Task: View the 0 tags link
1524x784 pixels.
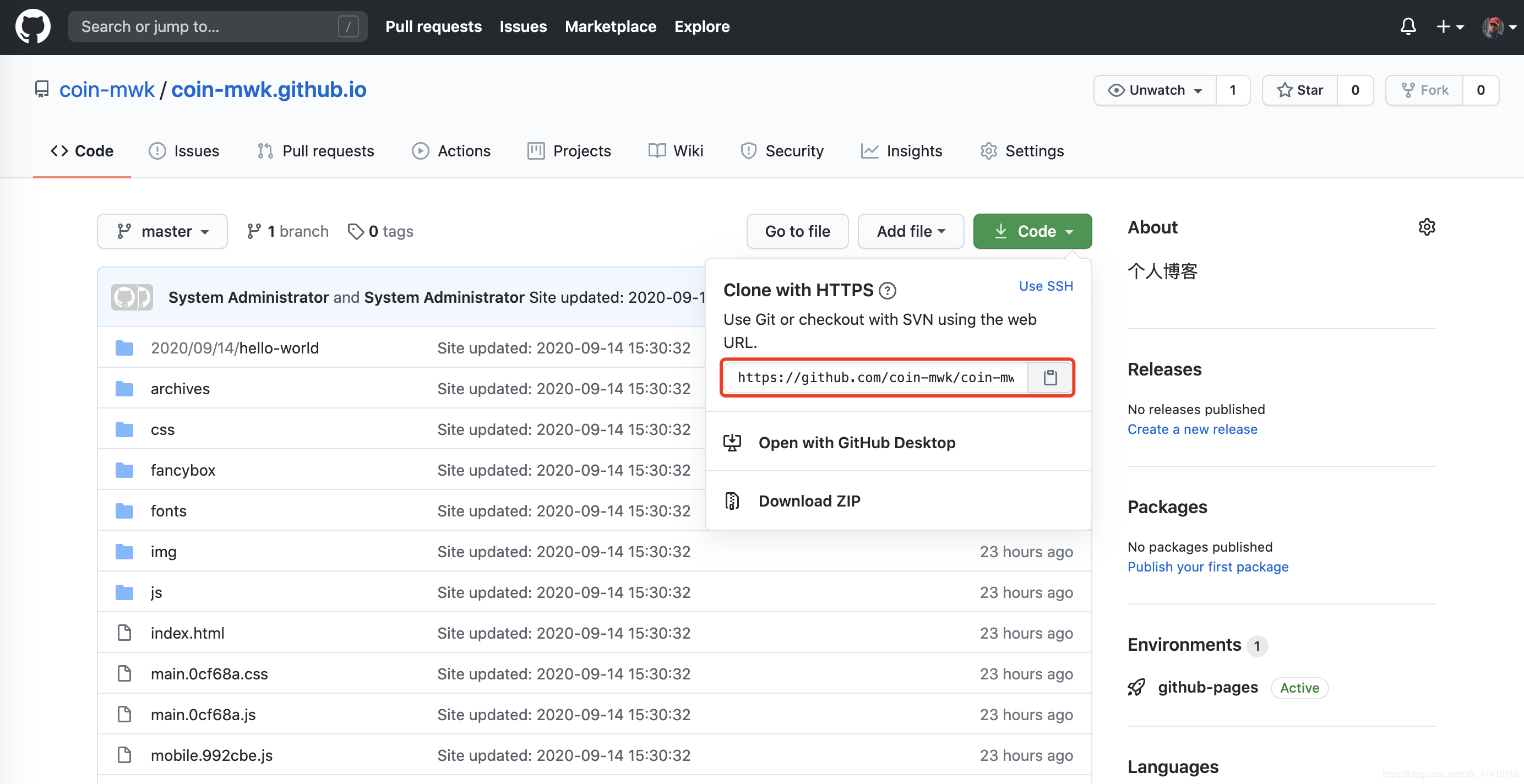Action: click(x=380, y=231)
